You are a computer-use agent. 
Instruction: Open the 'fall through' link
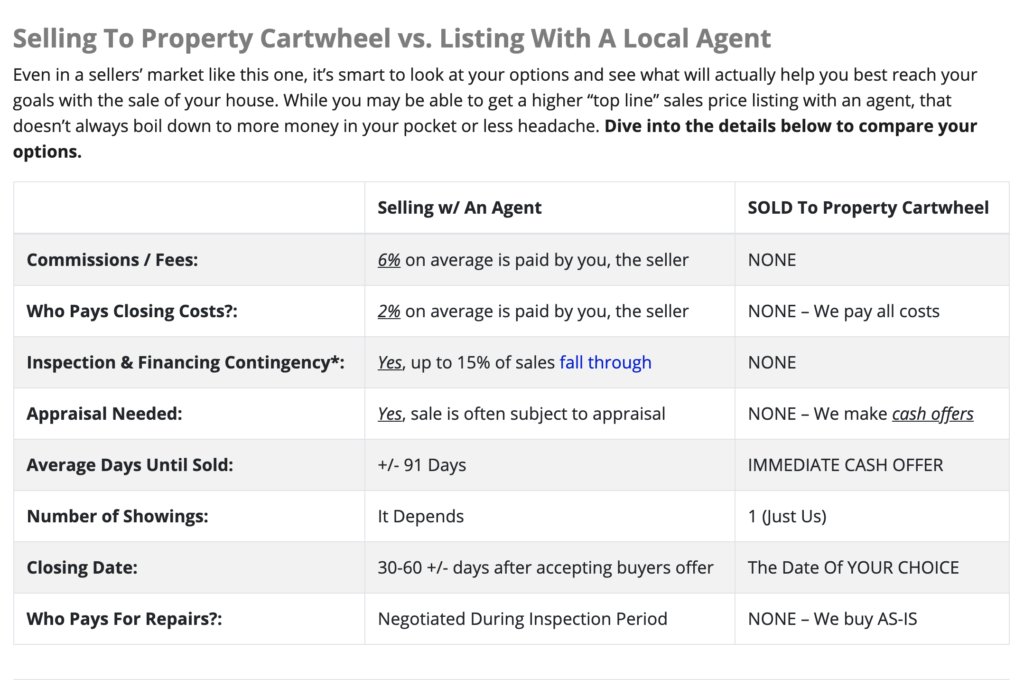coord(605,363)
